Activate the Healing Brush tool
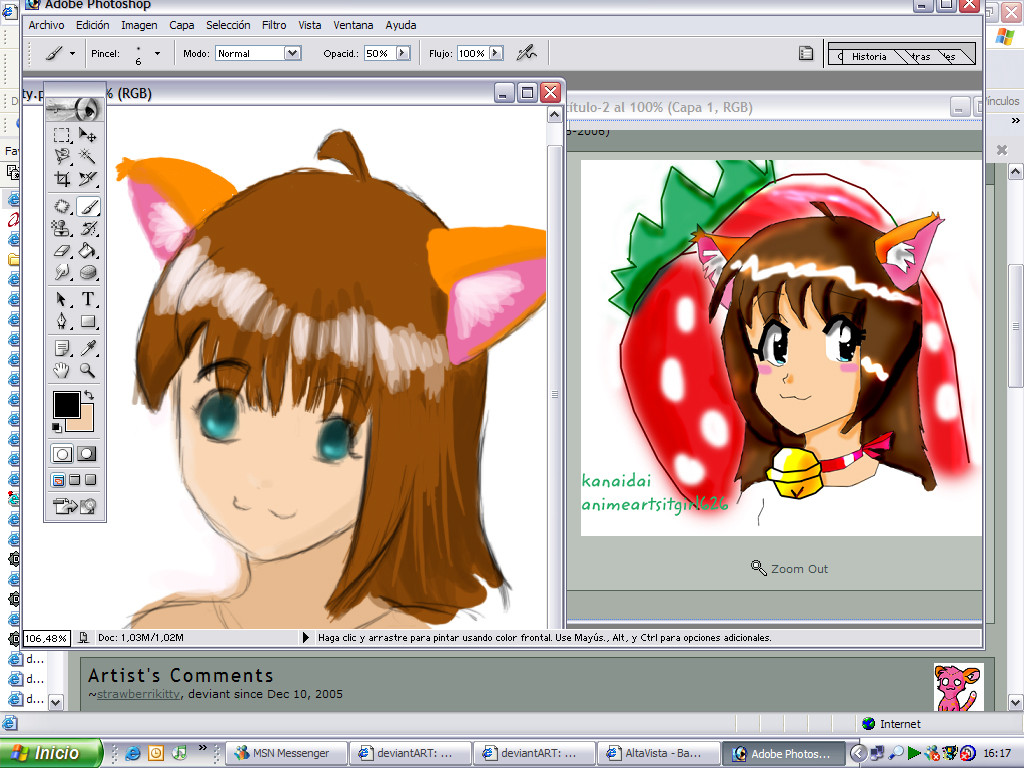Viewport: 1024px width, 768px height. (62, 207)
